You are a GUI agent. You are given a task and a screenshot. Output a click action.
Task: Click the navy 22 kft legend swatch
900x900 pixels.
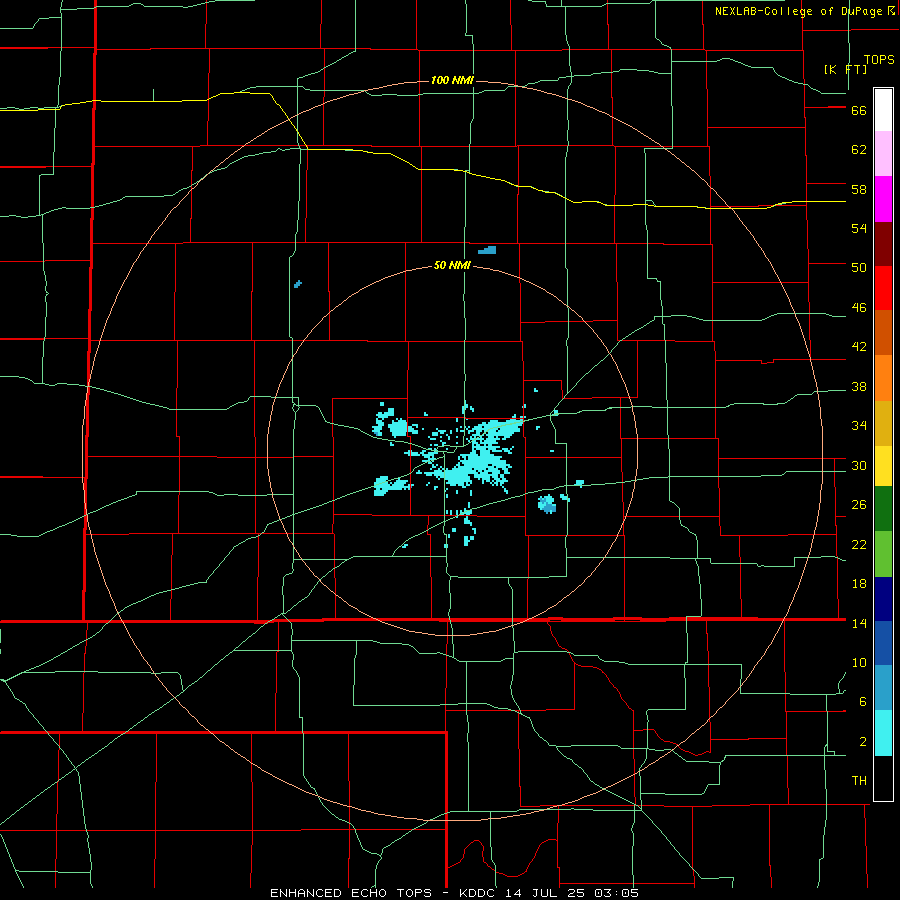[x=883, y=599]
